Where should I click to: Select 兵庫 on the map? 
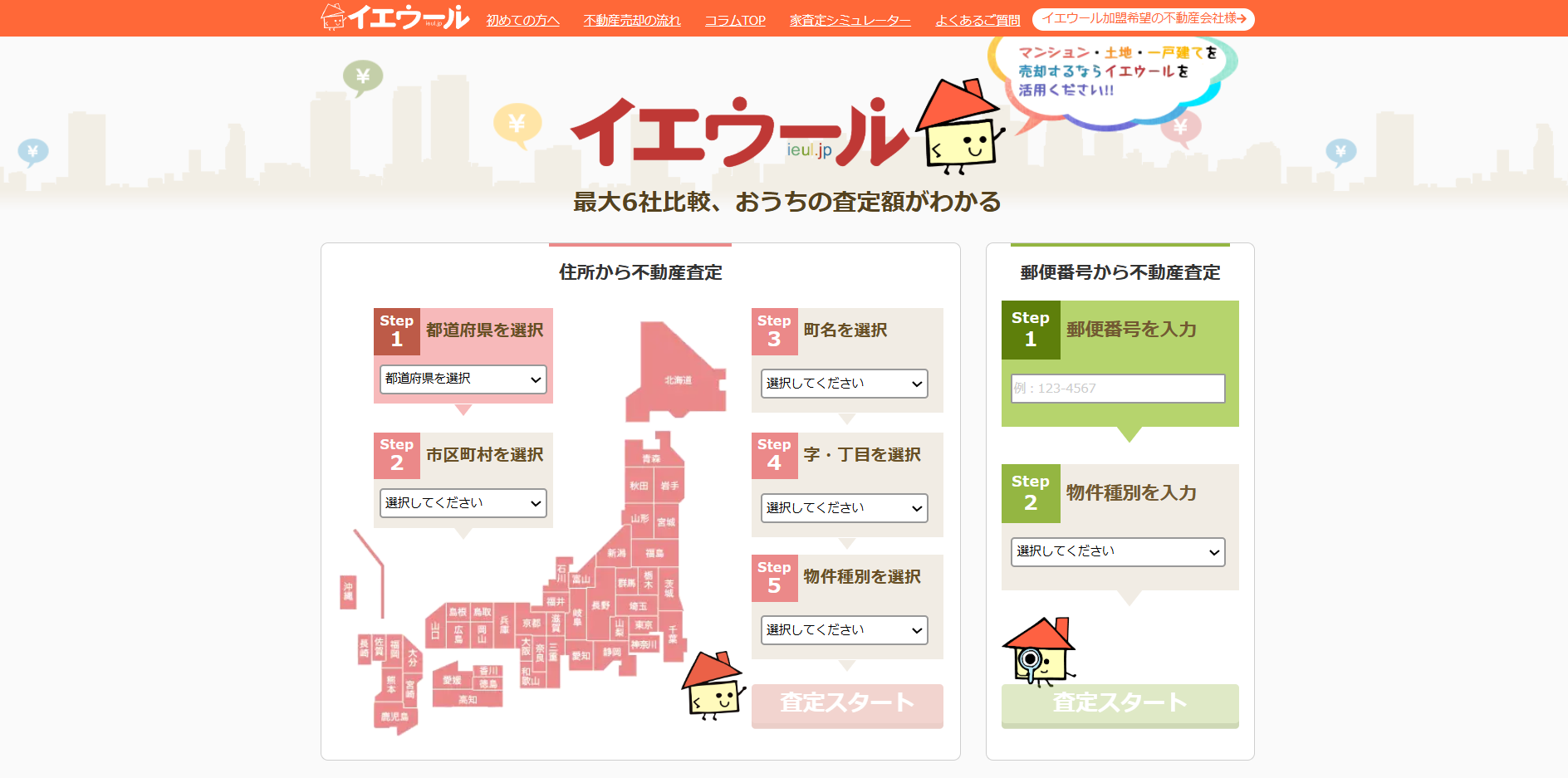coord(504,624)
